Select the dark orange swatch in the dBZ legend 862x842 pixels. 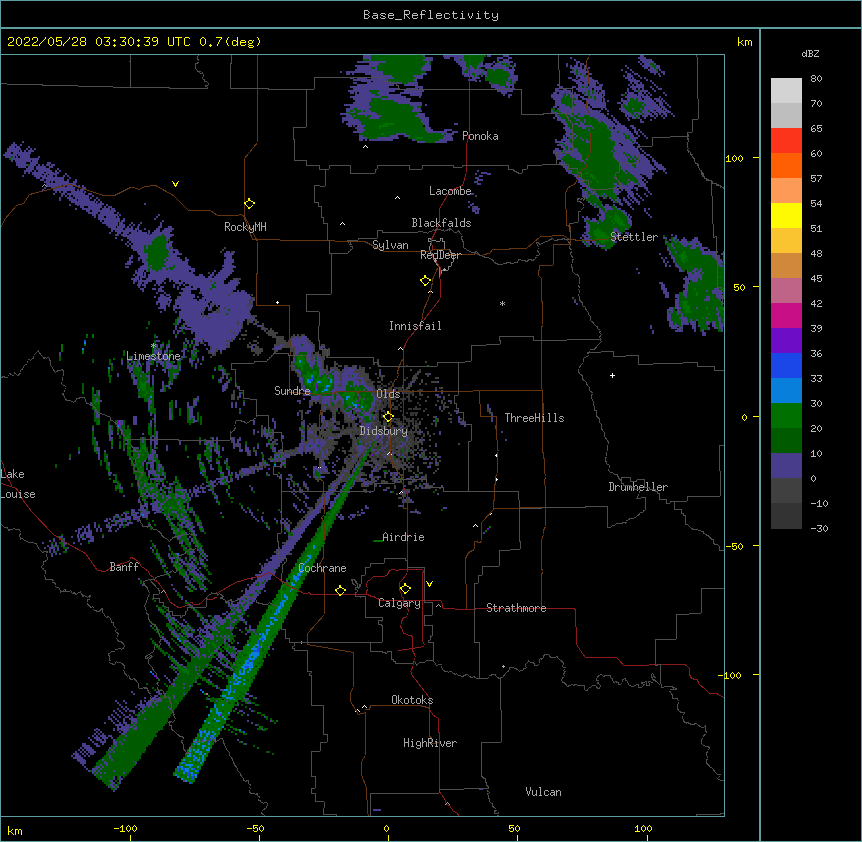pos(786,165)
